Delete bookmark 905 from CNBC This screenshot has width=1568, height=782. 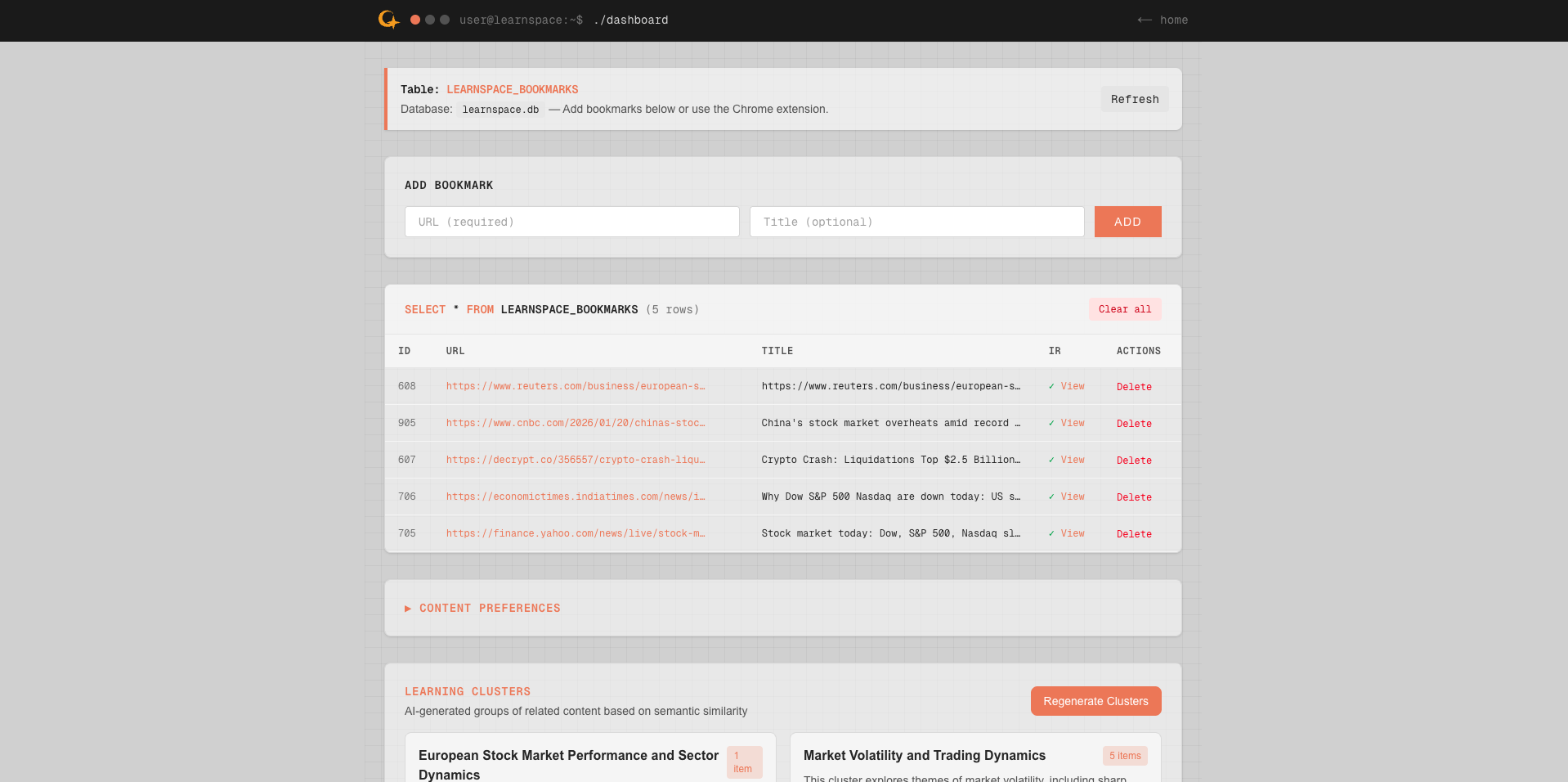point(1134,424)
